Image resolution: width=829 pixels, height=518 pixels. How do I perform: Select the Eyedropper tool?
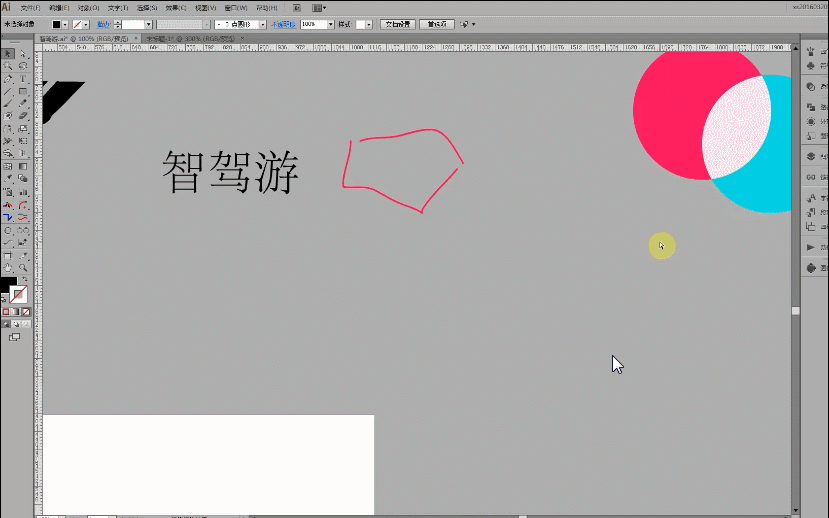7,179
